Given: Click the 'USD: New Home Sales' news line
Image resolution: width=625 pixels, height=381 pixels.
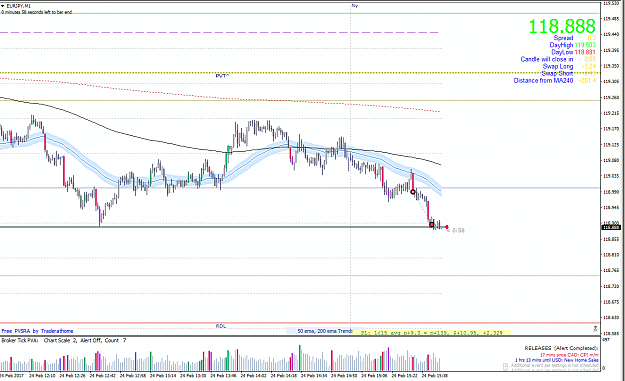Looking at the screenshot, I should pos(556,360).
